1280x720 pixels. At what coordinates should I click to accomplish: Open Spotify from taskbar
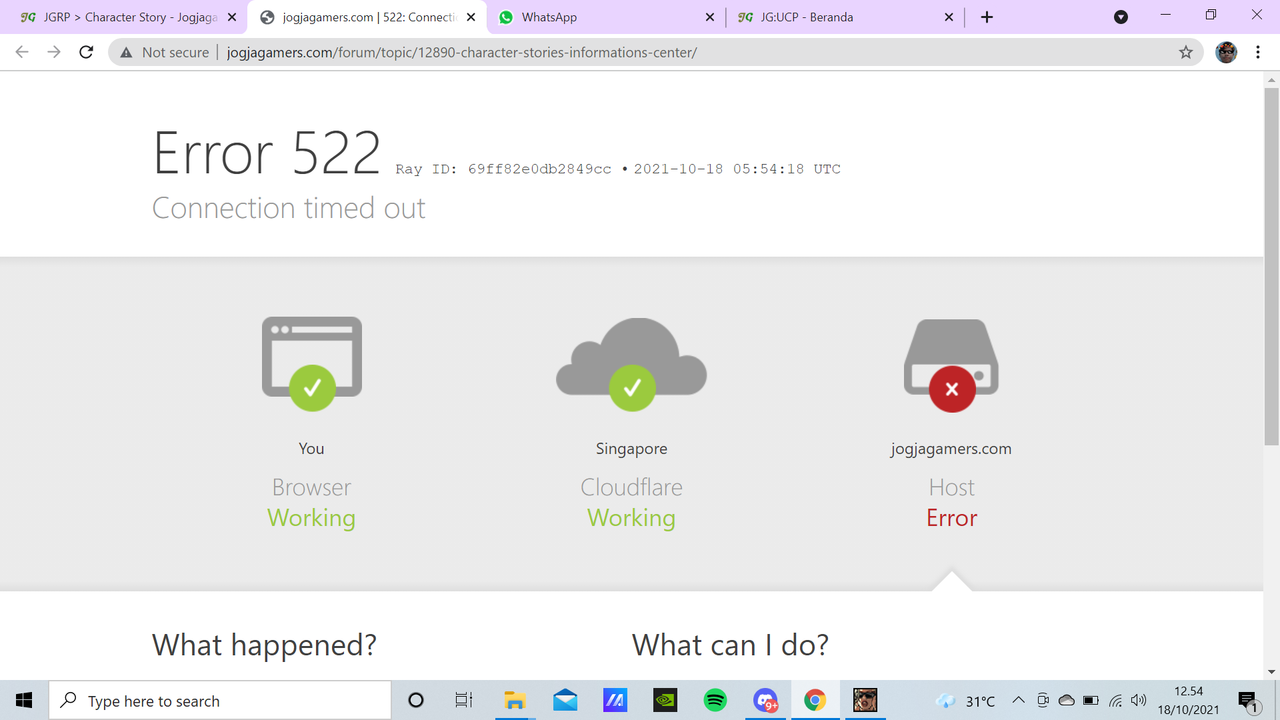pos(715,701)
